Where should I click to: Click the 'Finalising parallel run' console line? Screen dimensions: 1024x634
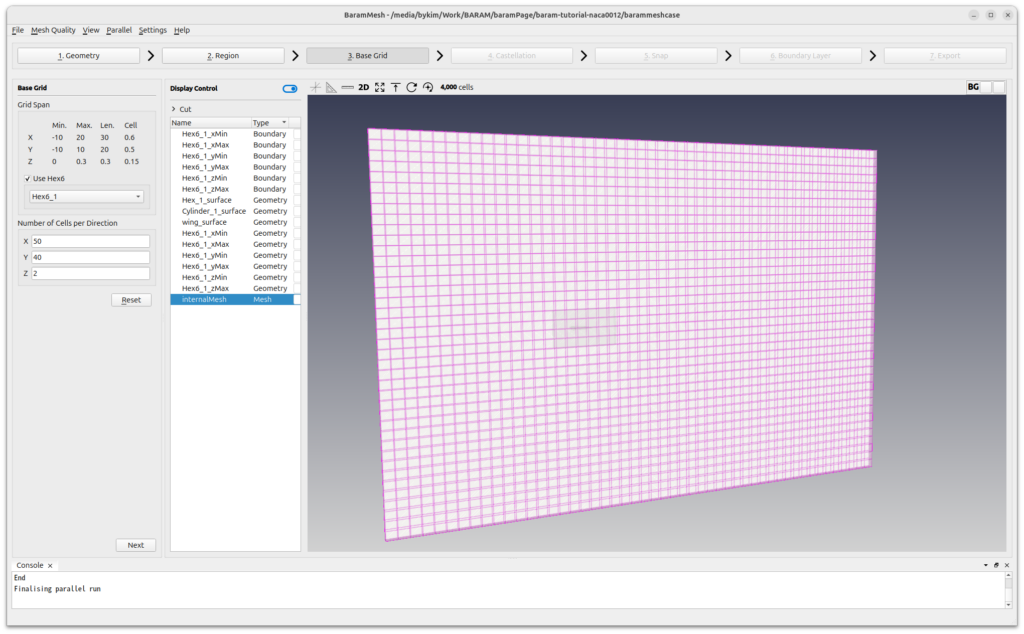point(57,589)
